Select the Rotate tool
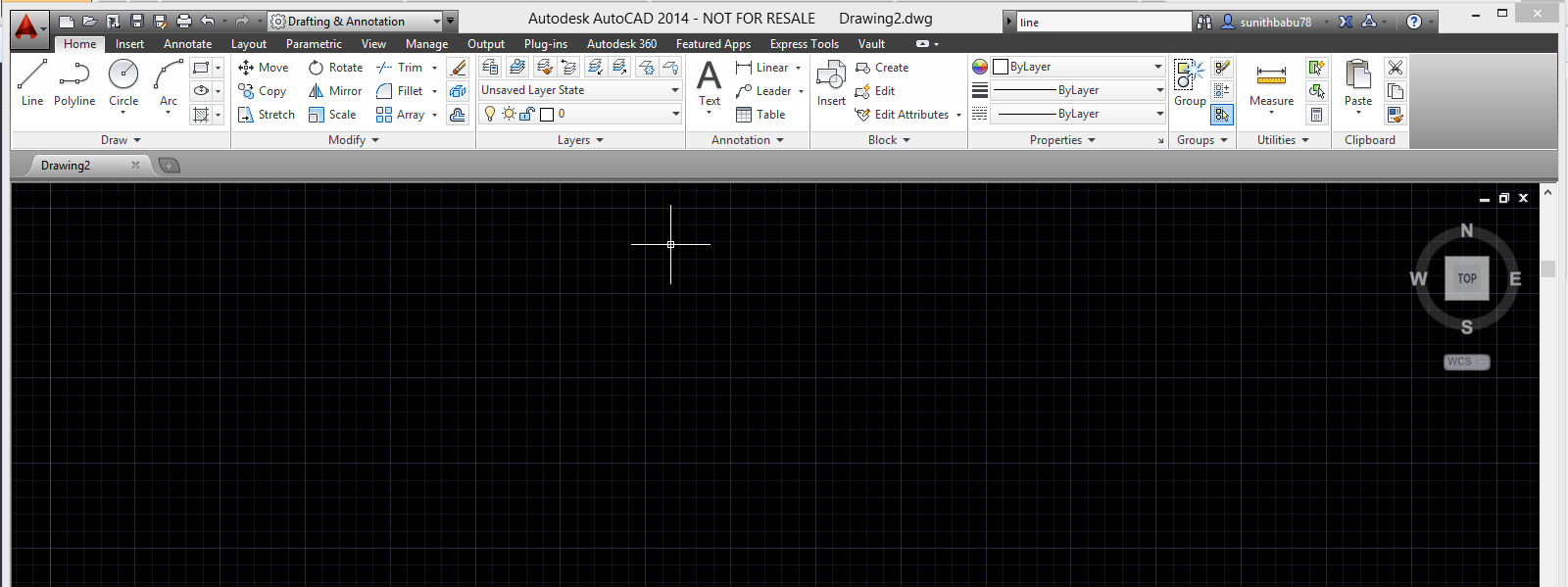The width and height of the screenshot is (1568, 587). (x=335, y=68)
